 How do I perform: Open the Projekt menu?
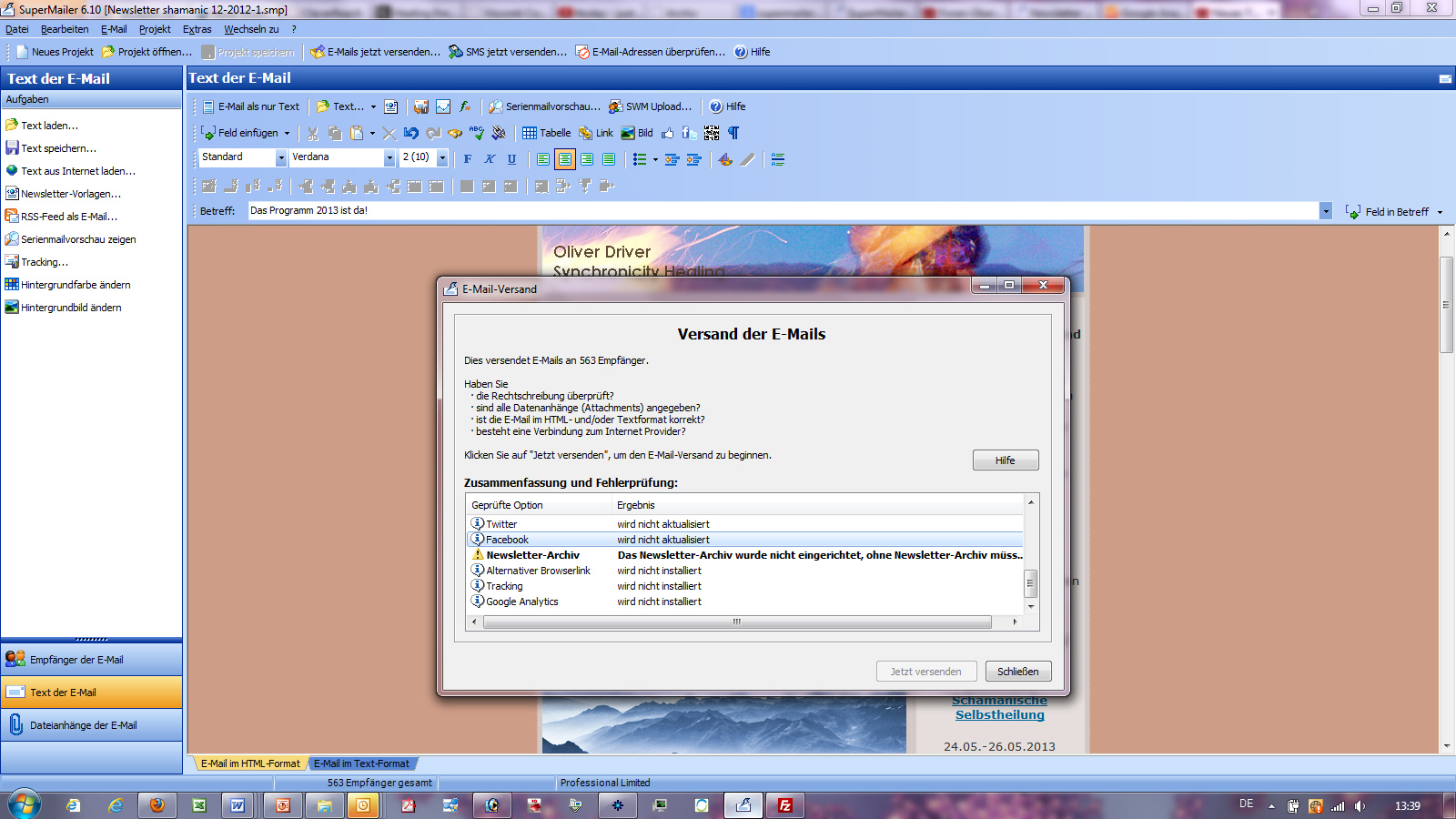[155, 29]
